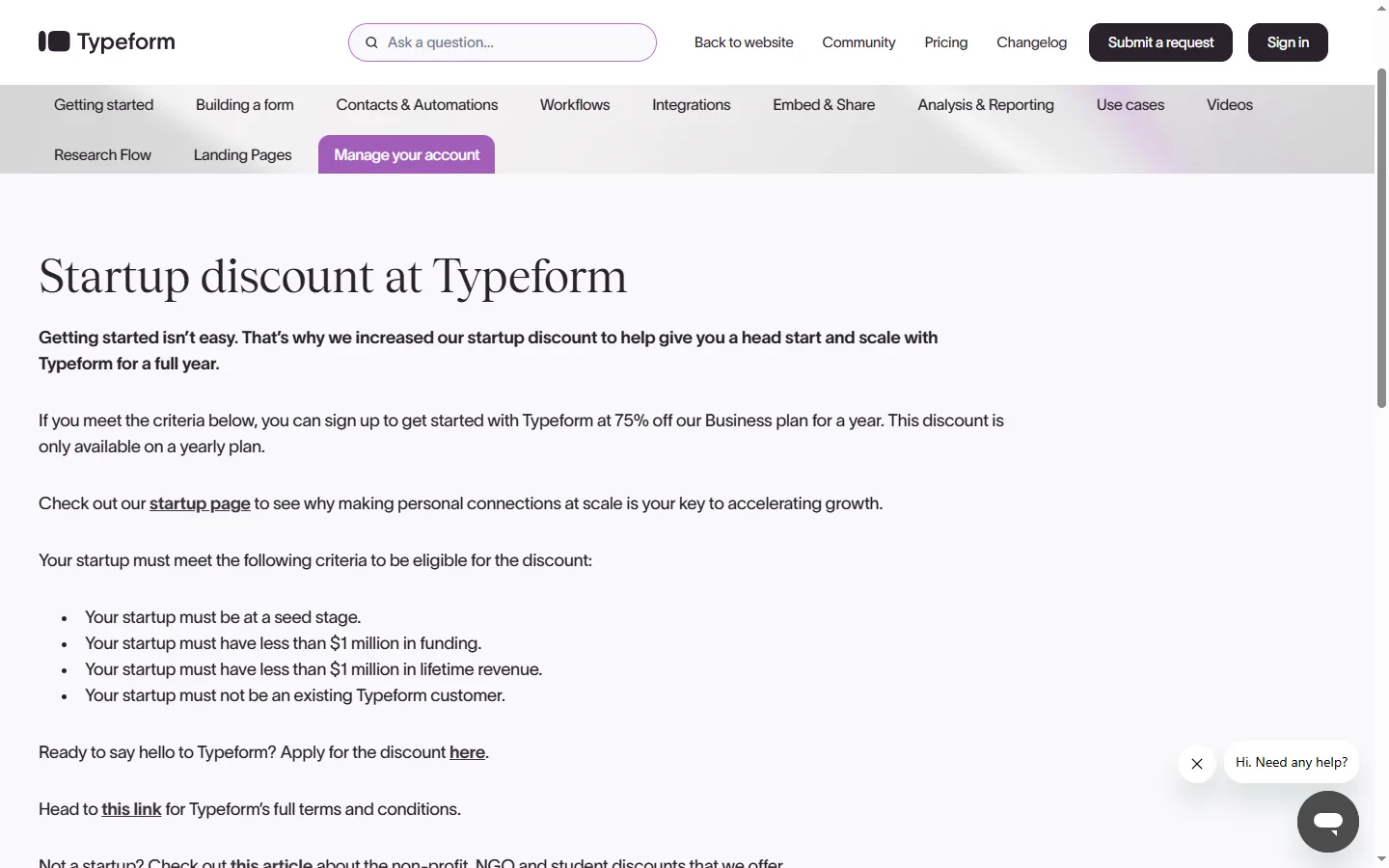Viewport: 1389px width, 868px height.
Task: Follow the startup page link
Action: click(200, 503)
